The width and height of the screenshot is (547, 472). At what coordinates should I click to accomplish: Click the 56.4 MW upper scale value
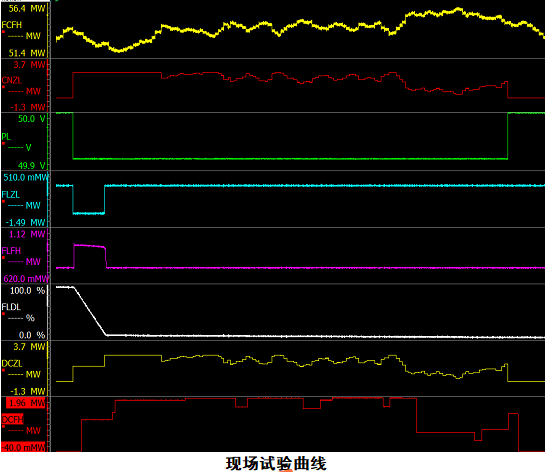pyautogui.click(x=27, y=9)
